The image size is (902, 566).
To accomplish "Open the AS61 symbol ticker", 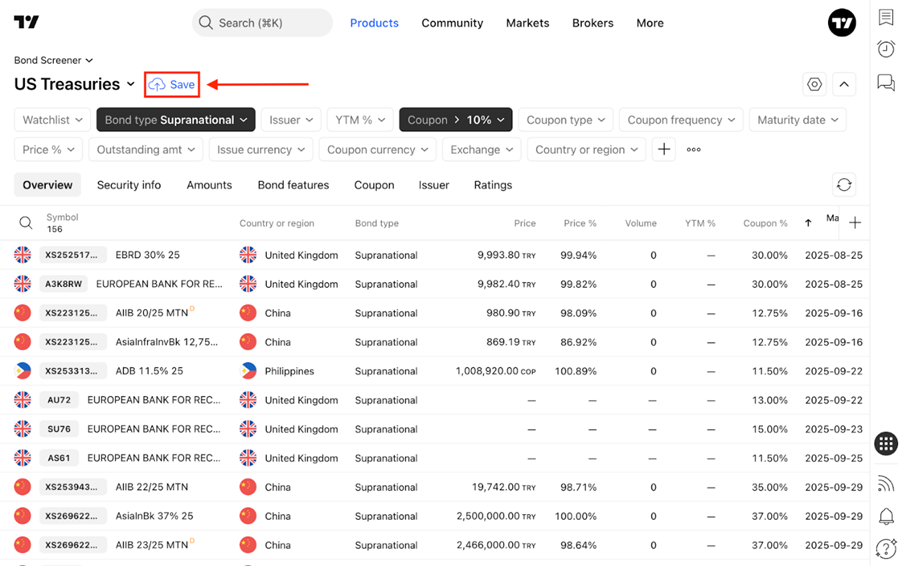I will tap(59, 458).
